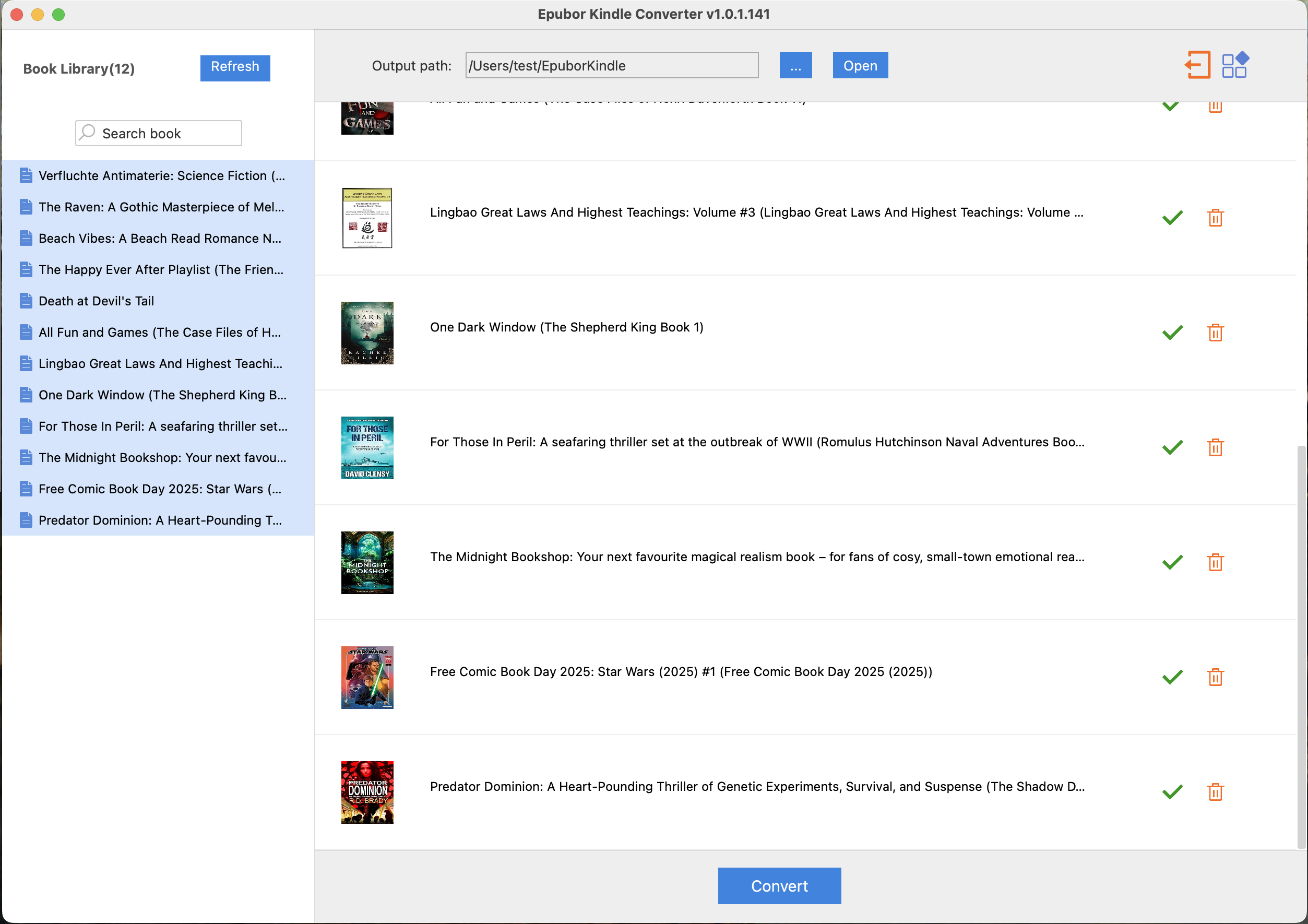Select The Midnight Bookshop in sidebar list
Image resolution: width=1308 pixels, height=924 pixels.
pyautogui.click(x=158, y=457)
